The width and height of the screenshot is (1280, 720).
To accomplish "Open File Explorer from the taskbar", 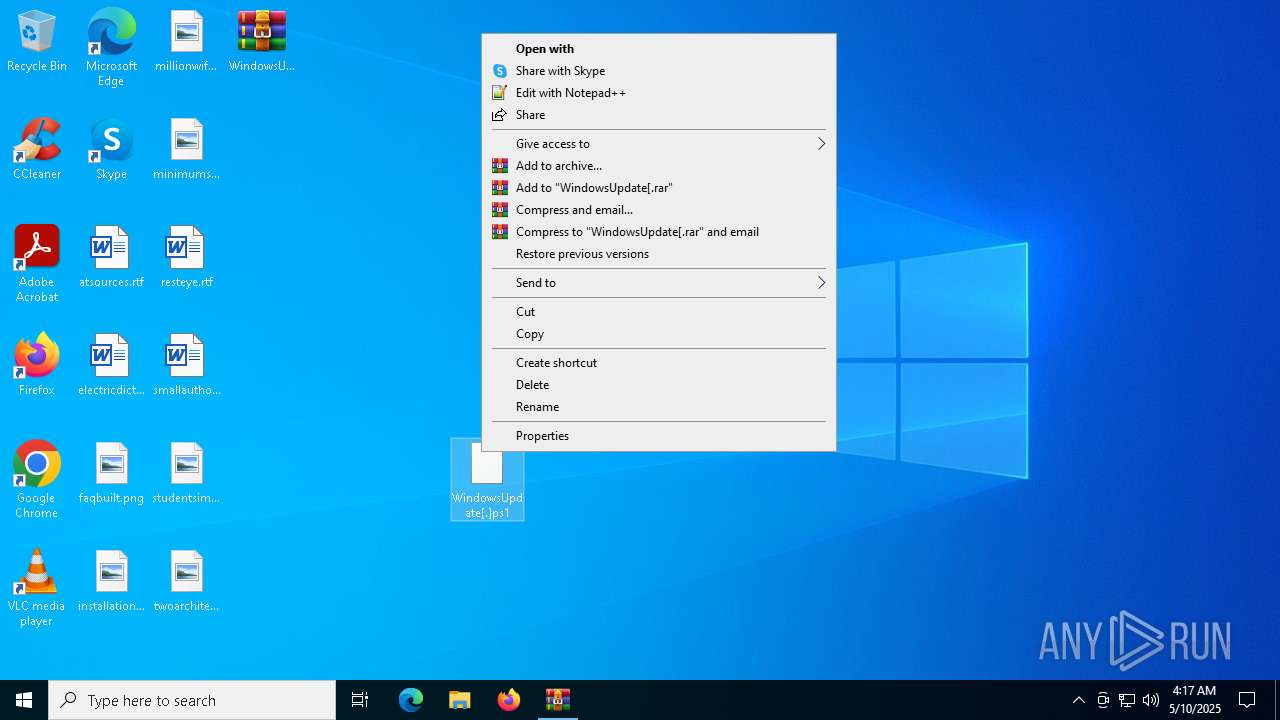I will [460, 700].
